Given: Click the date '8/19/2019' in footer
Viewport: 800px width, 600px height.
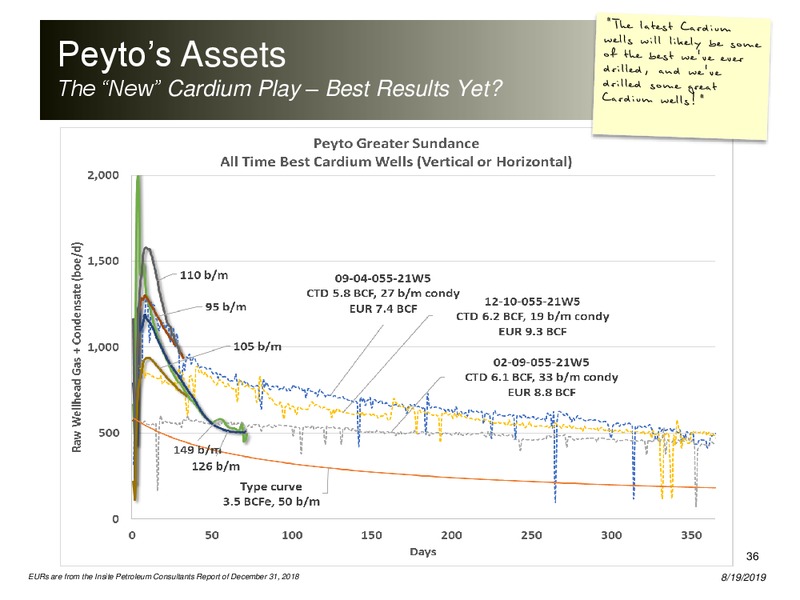Looking at the screenshot, I should (x=743, y=578).
